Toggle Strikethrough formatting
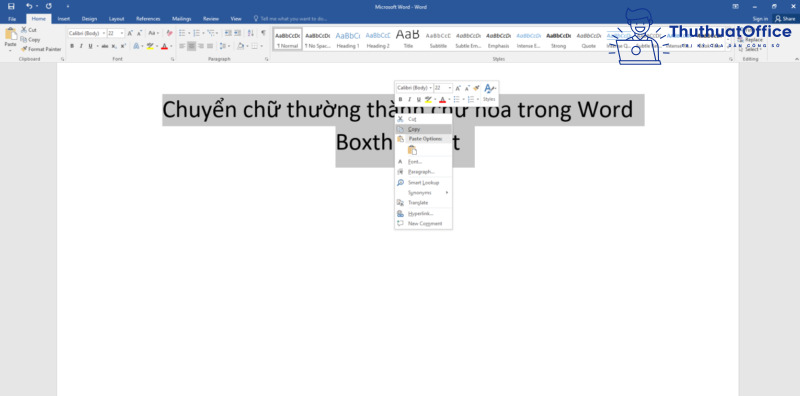This screenshot has height=396, width=800. click(x=105, y=46)
